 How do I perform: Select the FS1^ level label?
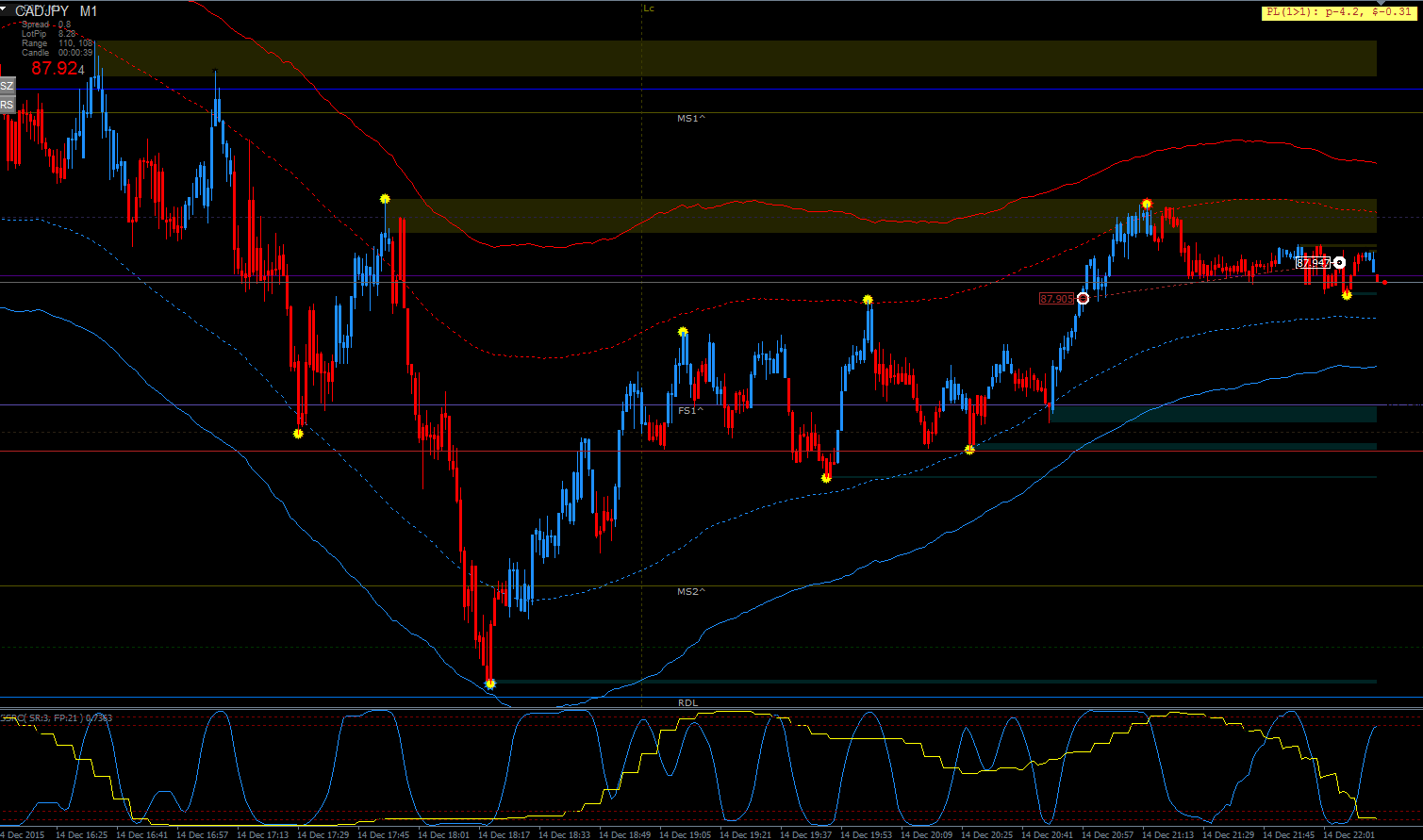coord(690,411)
